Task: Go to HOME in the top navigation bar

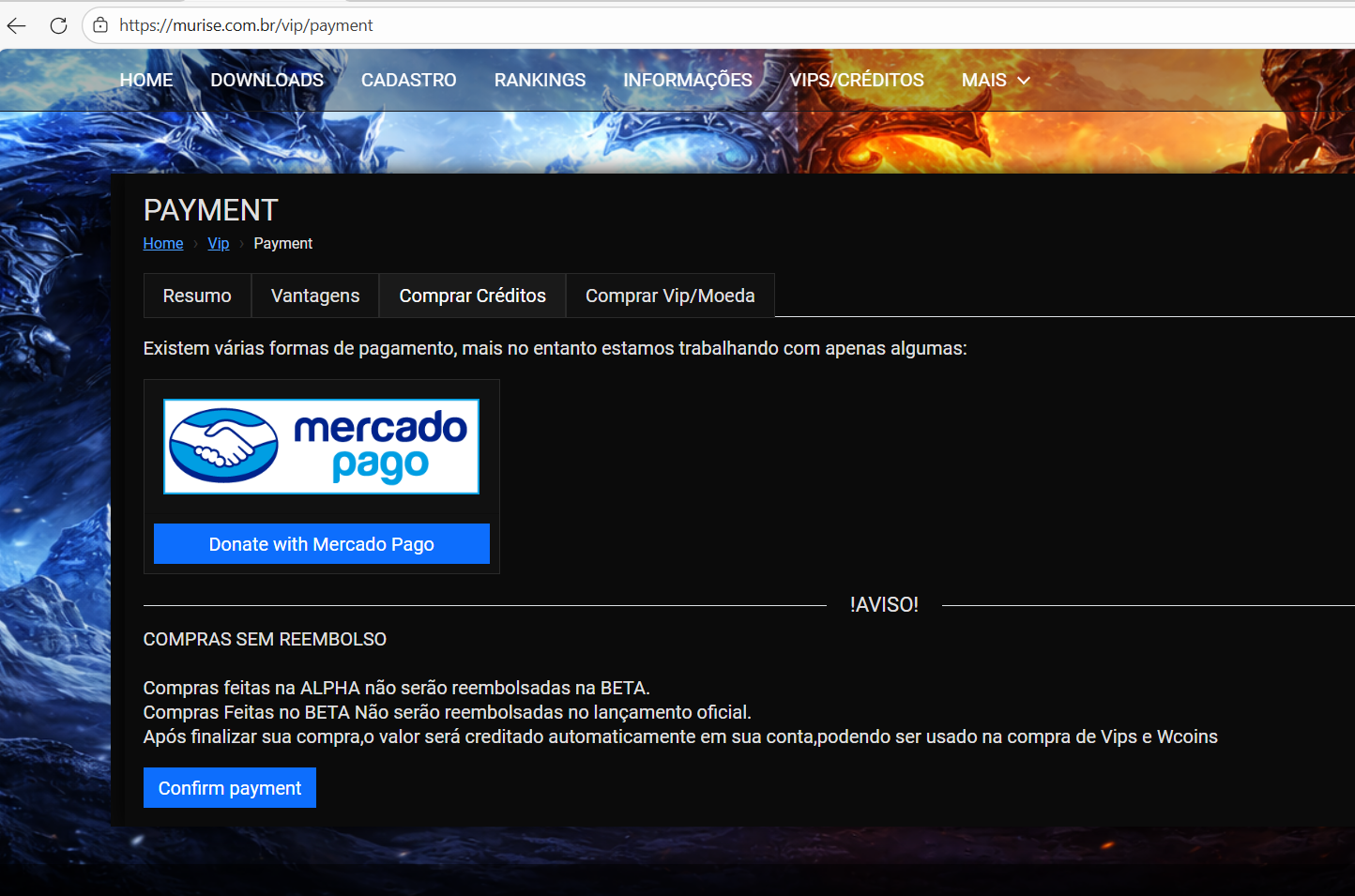Action: [146, 81]
